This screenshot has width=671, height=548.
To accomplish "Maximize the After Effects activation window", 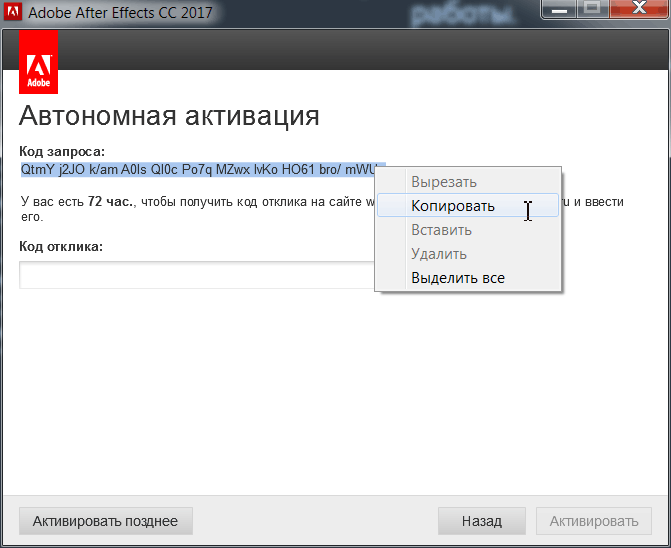I will [593, 9].
